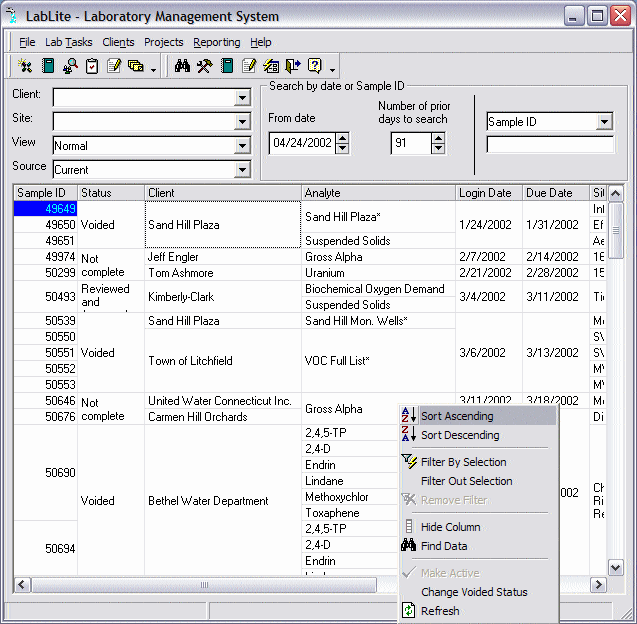This screenshot has height=624, width=637.
Task: Open the Lab Tasks menu
Action: [68, 42]
